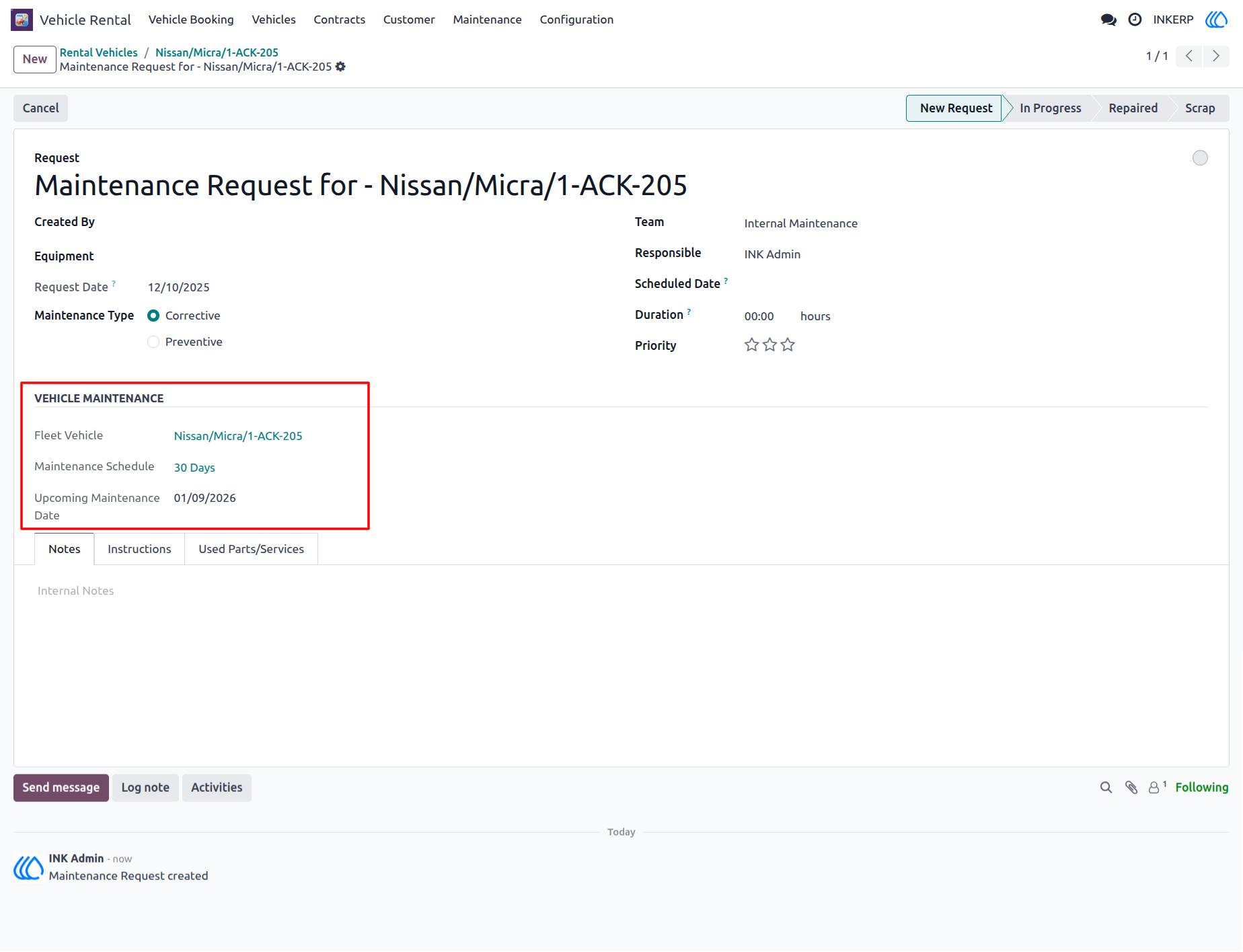
Task: Open the activities clock icon
Action: [x=1135, y=20]
